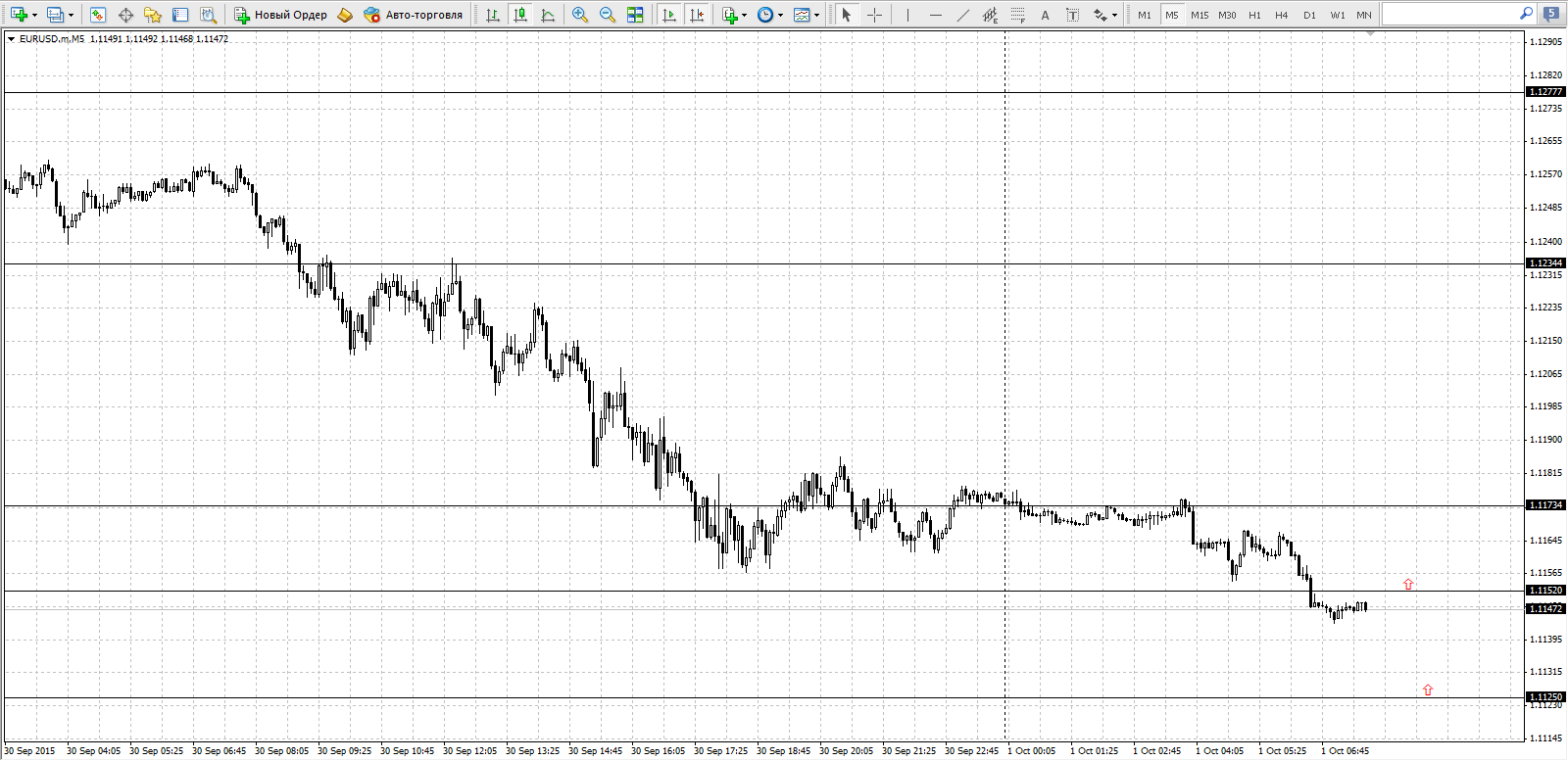This screenshot has width=1568, height=761.
Task: Open the Data Window crosshair-circle icon
Action: 125,15
